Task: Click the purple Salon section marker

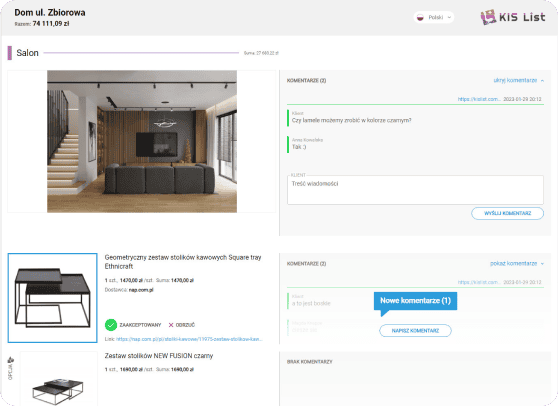Action: pos(10,53)
